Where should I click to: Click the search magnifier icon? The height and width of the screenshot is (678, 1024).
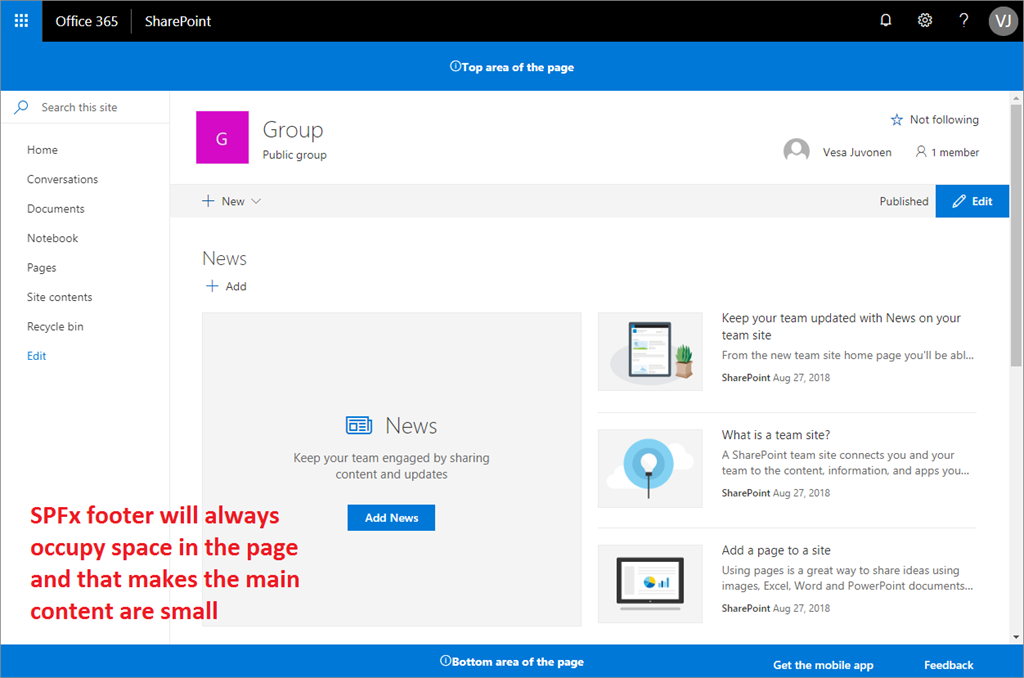pyautogui.click(x=19, y=107)
